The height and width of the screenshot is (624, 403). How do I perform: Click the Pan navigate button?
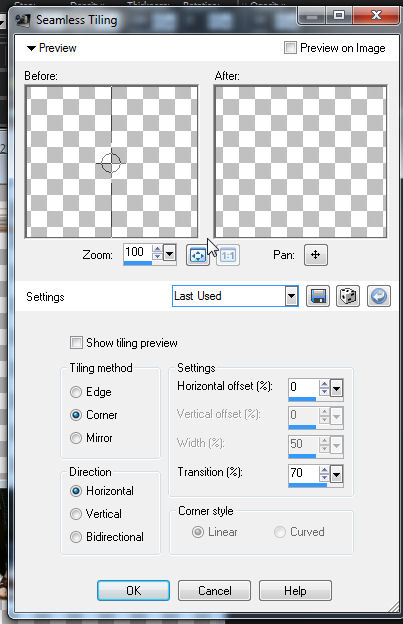click(316, 255)
